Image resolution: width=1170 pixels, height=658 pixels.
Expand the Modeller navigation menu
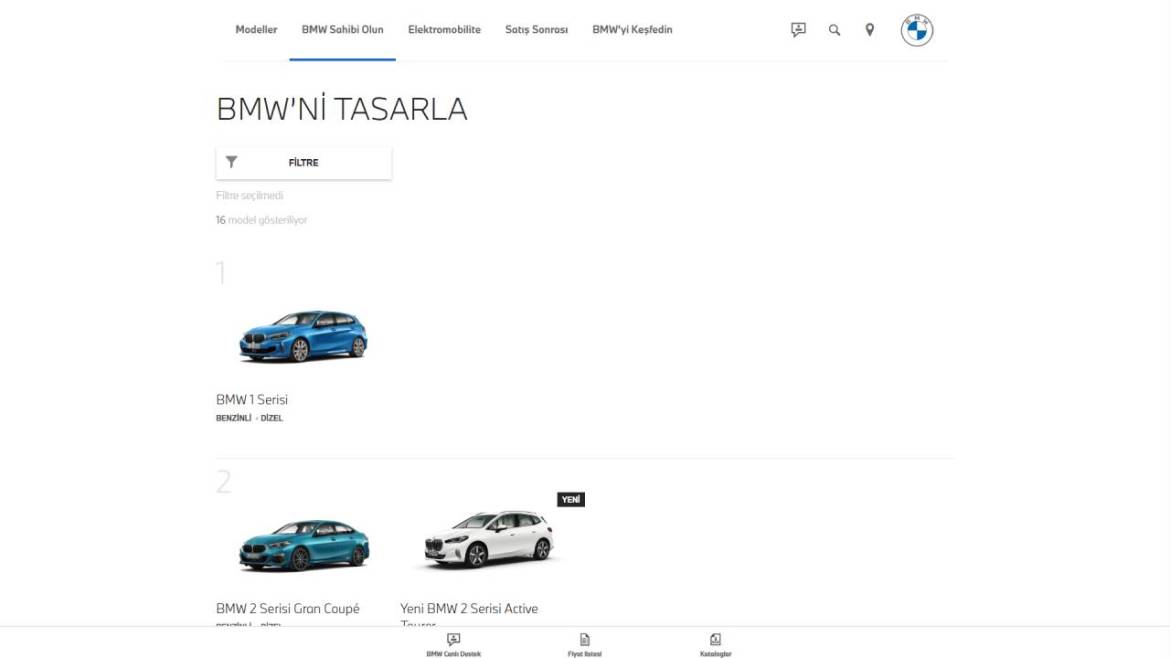click(x=255, y=30)
